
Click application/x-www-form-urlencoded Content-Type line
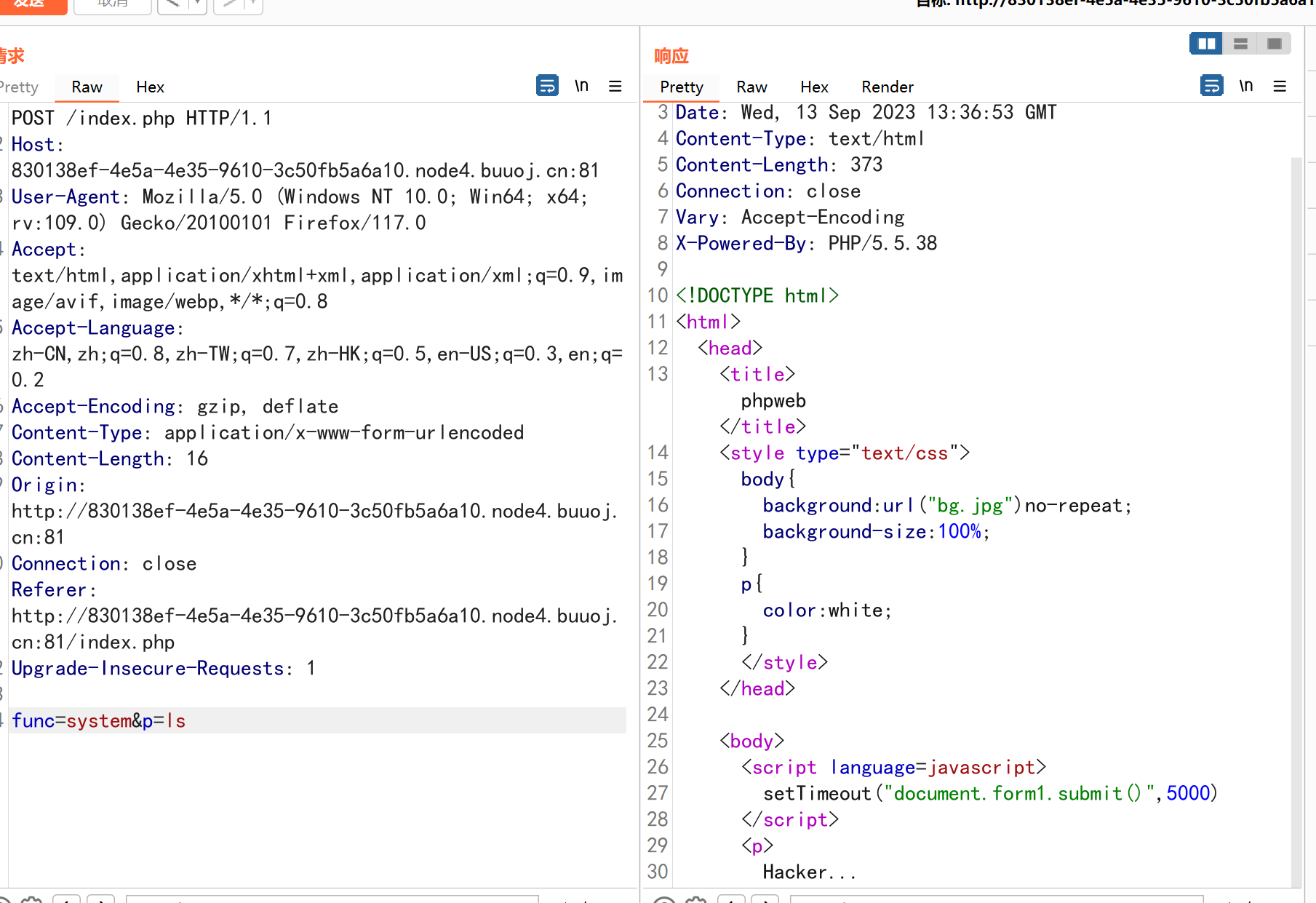click(x=268, y=433)
